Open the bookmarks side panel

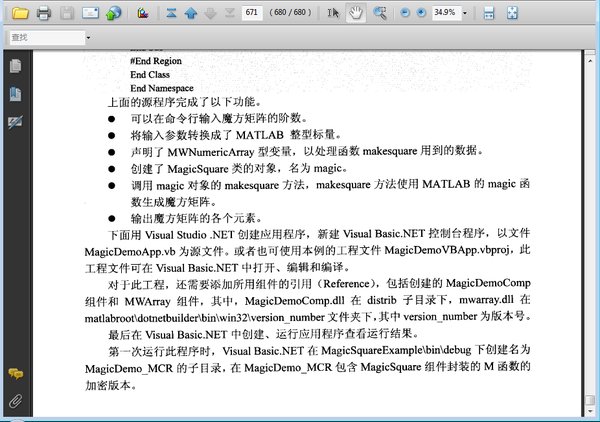tap(15, 94)
